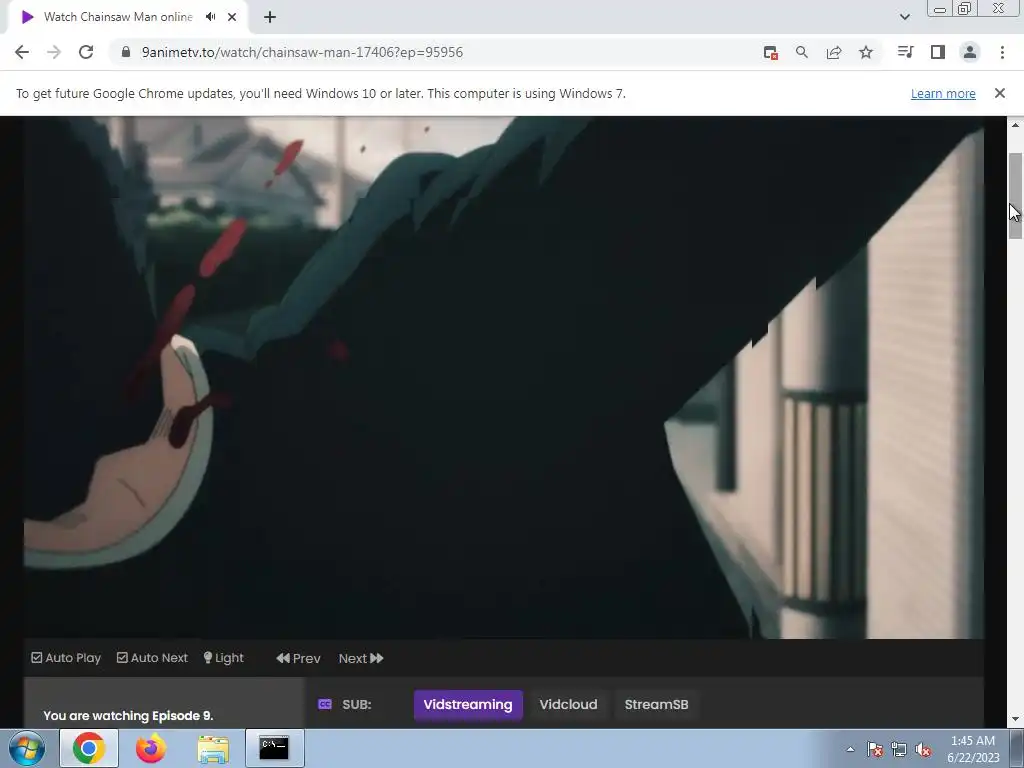Open the zoom magnifier icon
Image resolution: width=1024 pixels, height=768 pixels.
point(802,52)
